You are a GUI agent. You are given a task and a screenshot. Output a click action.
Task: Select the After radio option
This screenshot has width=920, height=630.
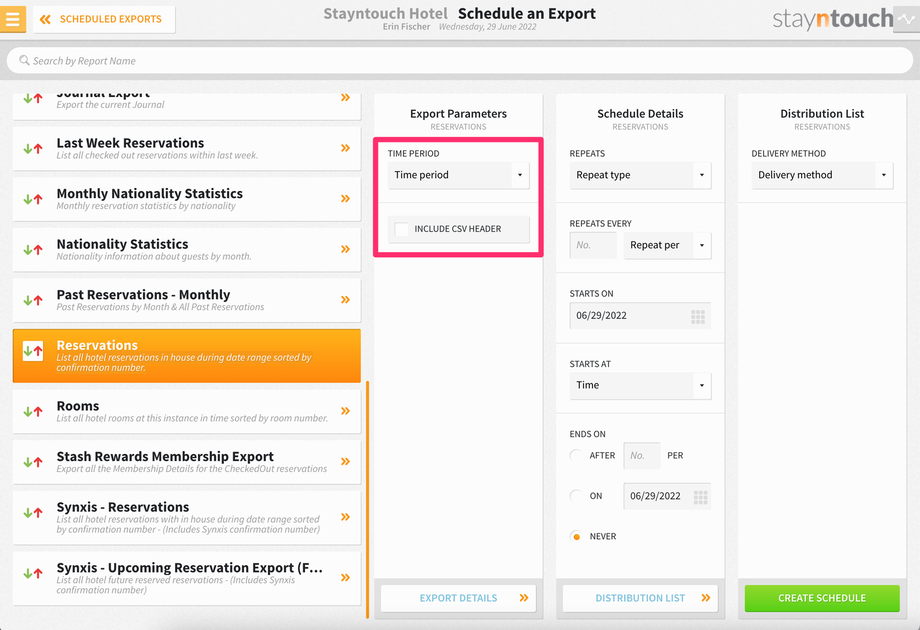[x=576, y=455]
